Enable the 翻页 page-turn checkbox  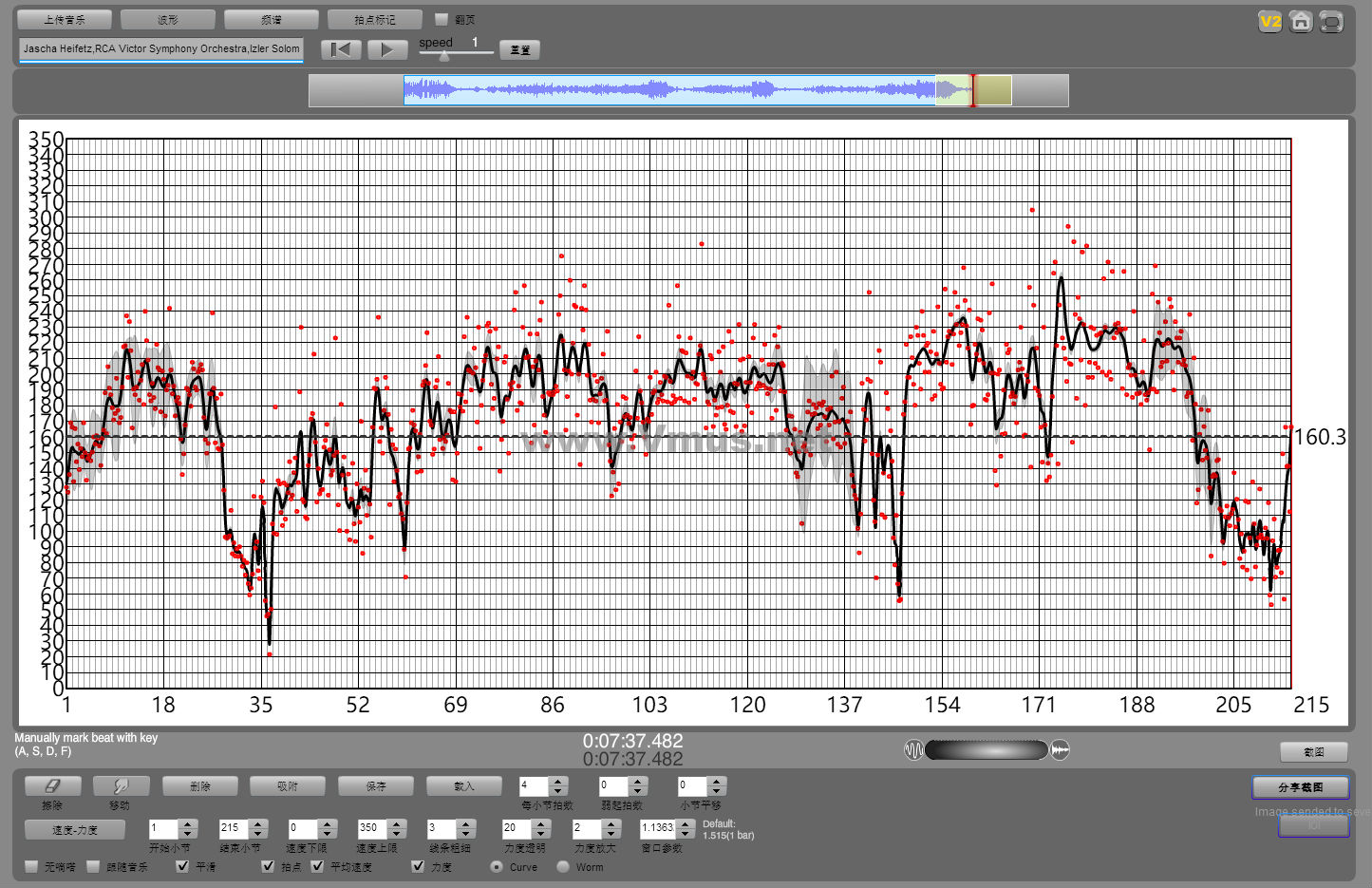[442, 19]
